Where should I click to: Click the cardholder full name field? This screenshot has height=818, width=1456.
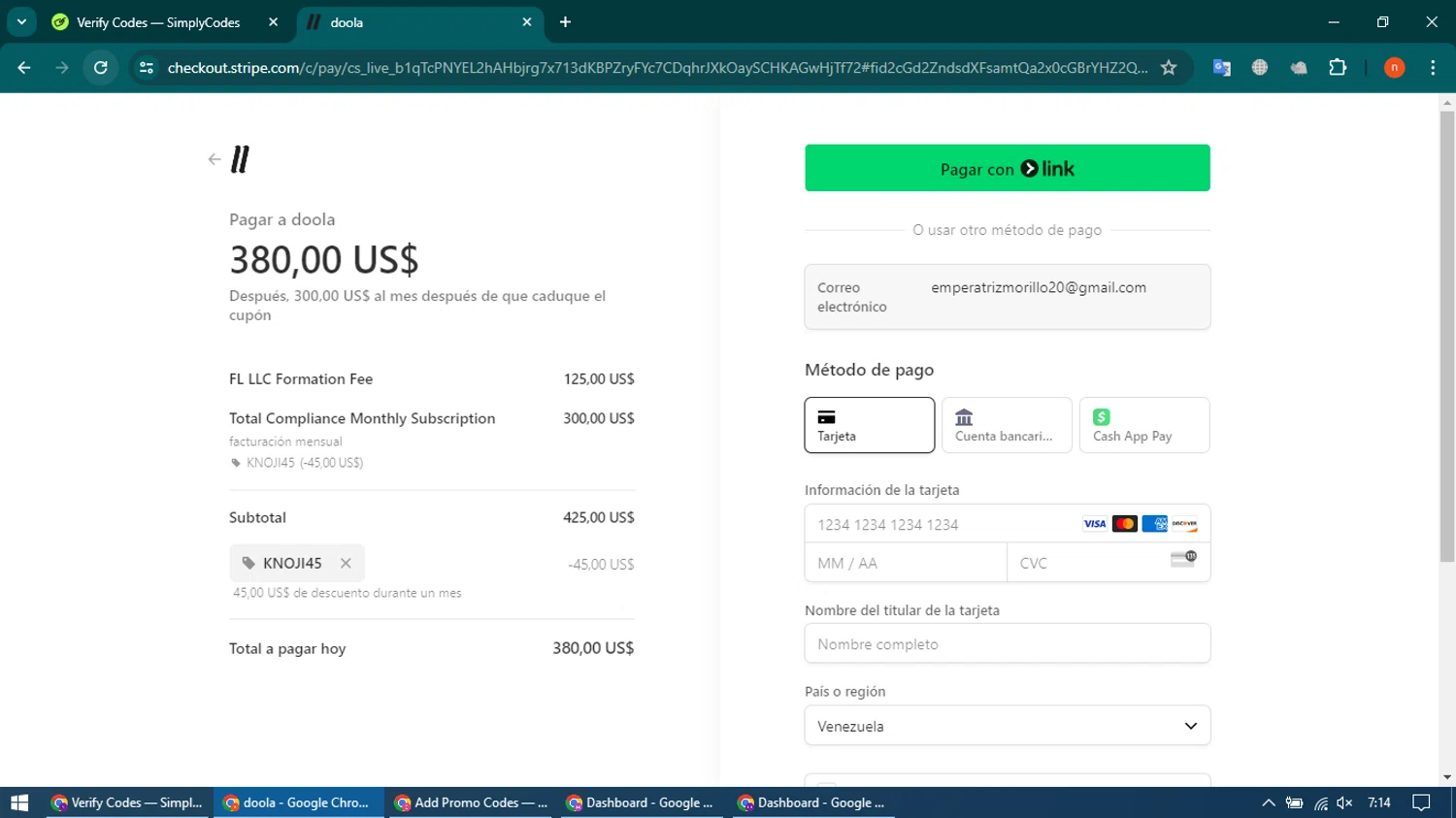tap(1007, 643)
